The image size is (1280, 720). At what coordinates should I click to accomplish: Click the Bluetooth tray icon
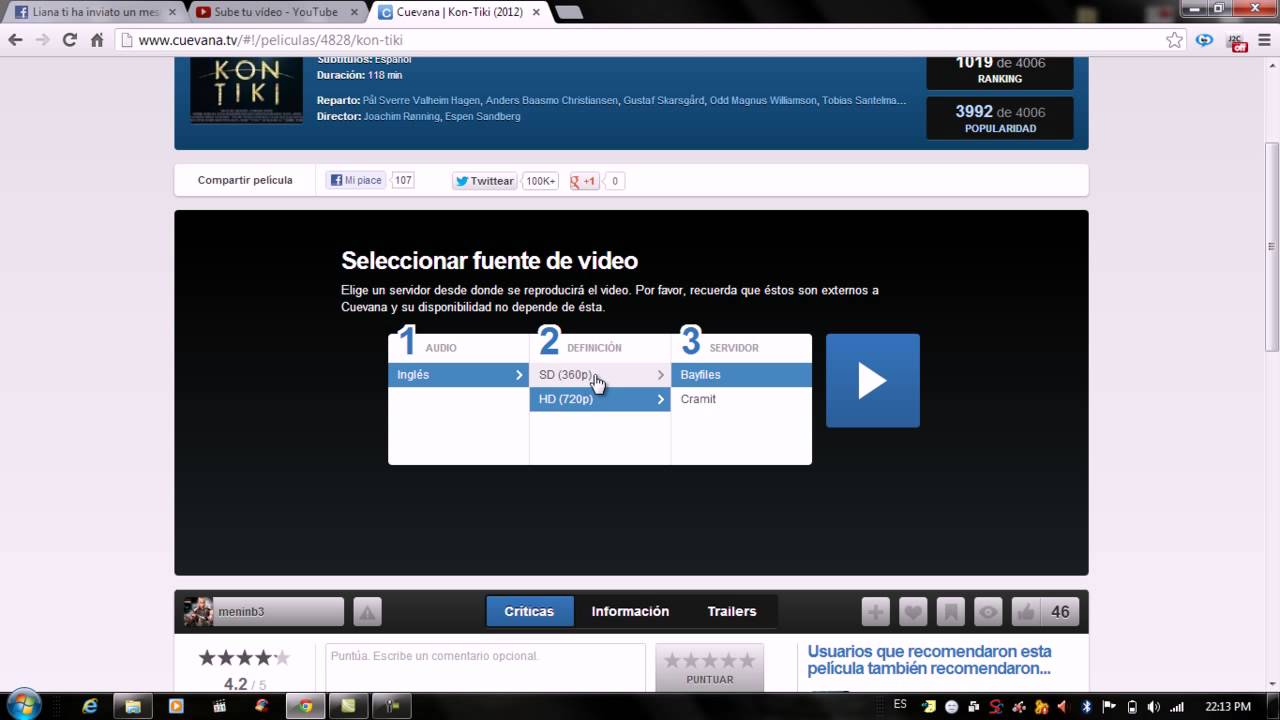pos(1086,706)
